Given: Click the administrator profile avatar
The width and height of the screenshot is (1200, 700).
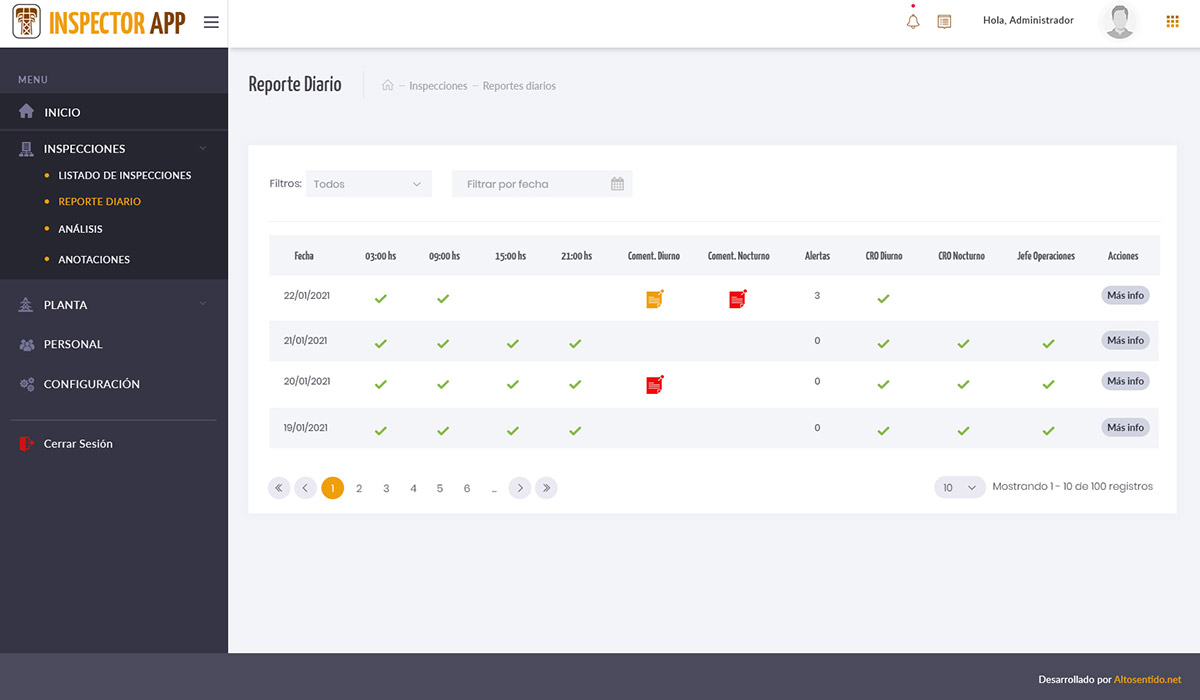Looking at the screenshot, I should (1120, 21).
